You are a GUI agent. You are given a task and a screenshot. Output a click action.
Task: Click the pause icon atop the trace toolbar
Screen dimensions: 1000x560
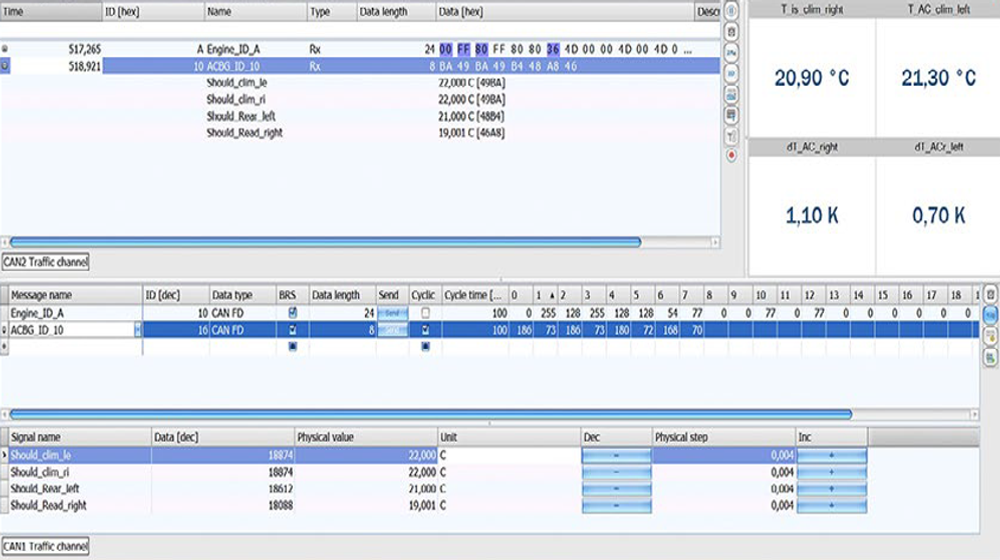pyautogui.click(x=732, y=11)
